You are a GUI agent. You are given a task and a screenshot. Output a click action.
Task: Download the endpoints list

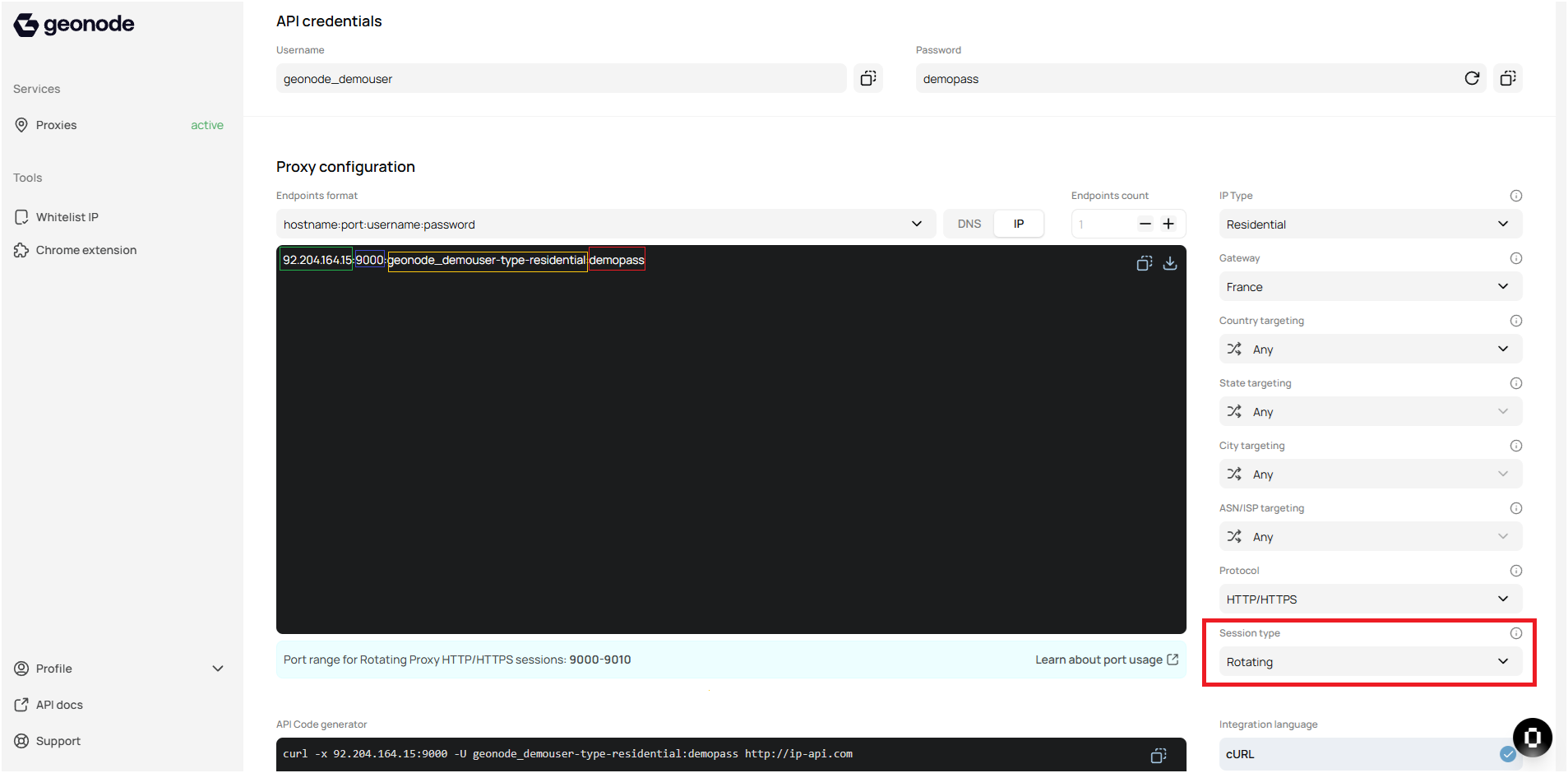point(1170,263)
